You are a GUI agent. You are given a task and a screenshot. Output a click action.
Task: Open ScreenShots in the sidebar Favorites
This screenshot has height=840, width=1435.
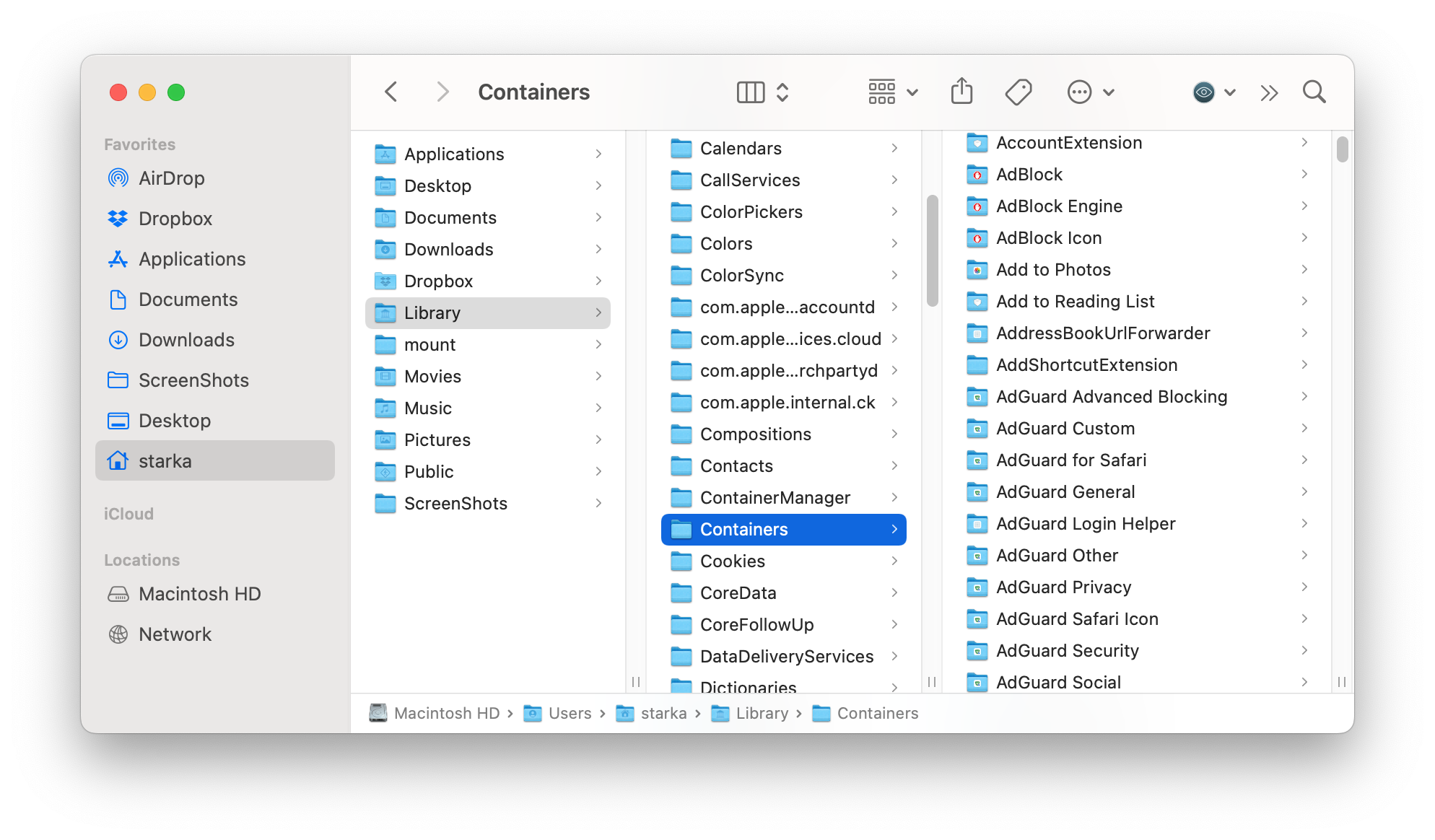pos(214,380)
